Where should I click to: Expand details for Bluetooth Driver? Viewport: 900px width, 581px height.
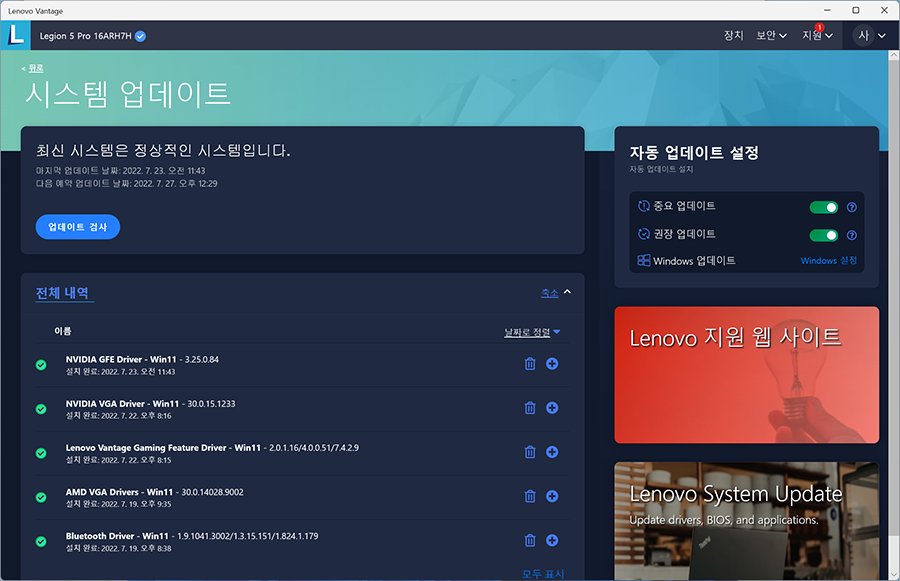pos(552,540)
